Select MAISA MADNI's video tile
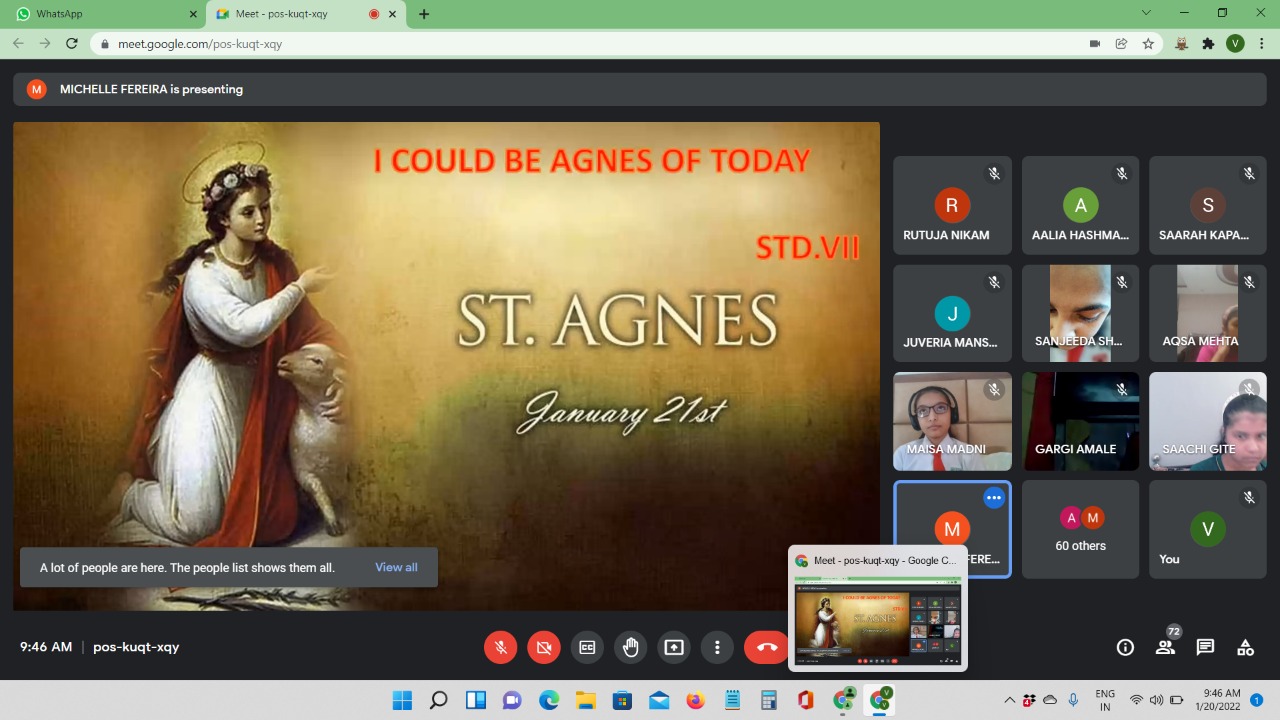This screenshot has height=720, width=1280. click(952, 421)
